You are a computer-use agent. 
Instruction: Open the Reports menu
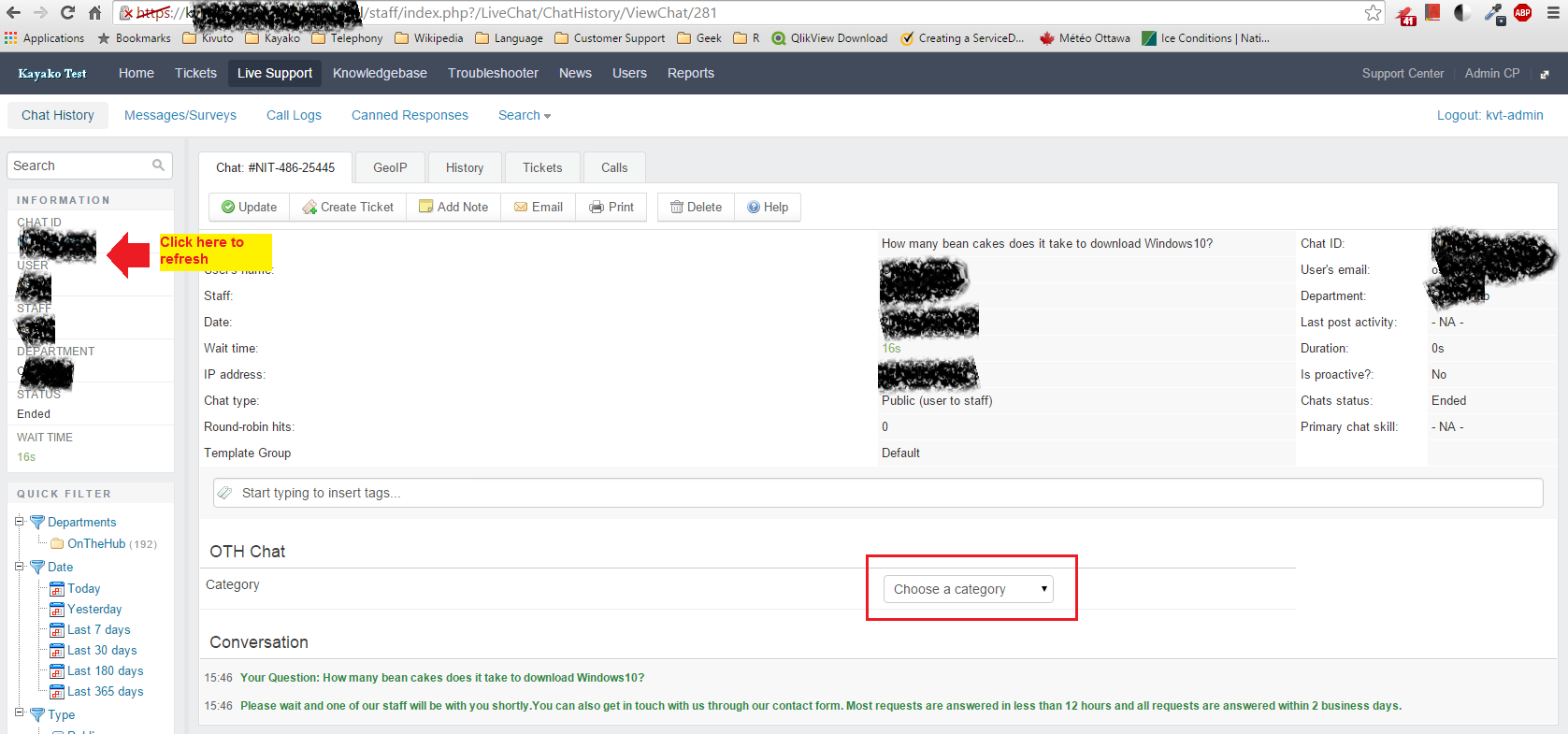(691, 73)
